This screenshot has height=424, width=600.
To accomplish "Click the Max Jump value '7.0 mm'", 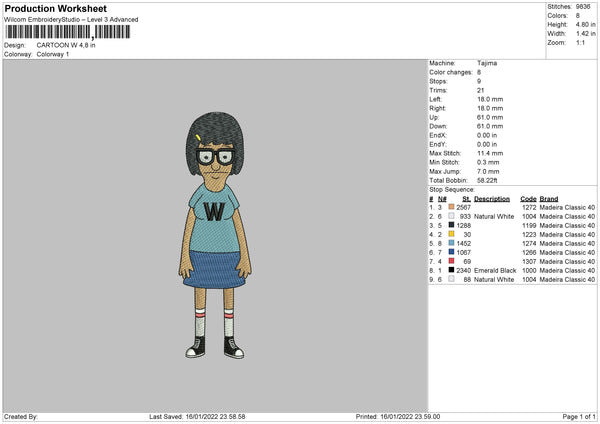I will (x=488, y=171).
